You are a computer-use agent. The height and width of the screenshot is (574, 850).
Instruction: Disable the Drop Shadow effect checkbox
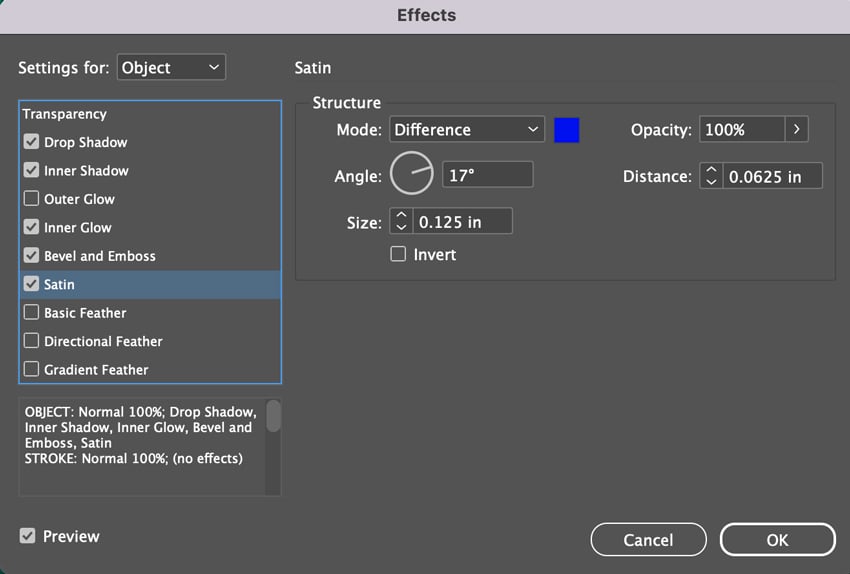click(31, 142)
